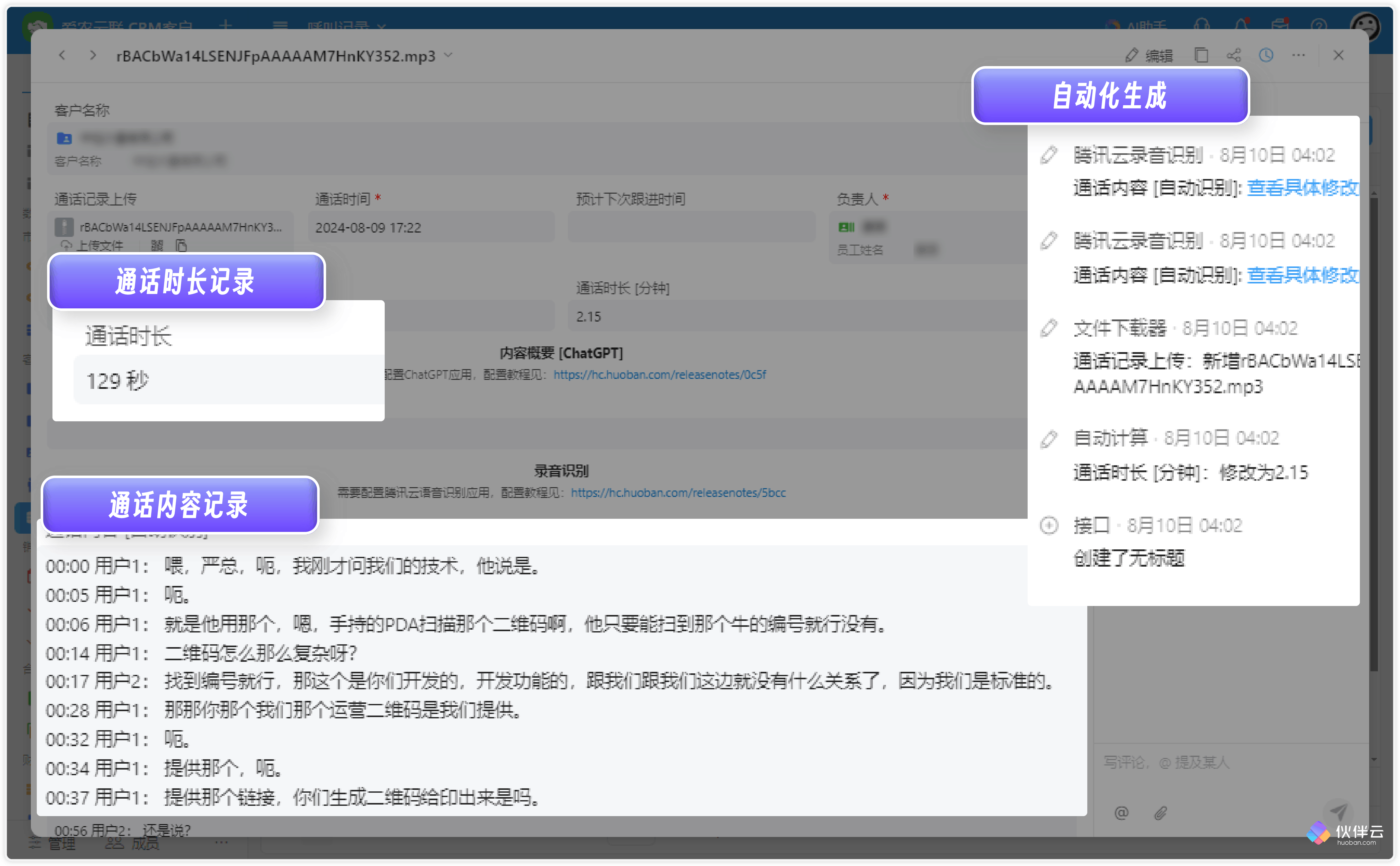Click the green member card icon under 负责人
1400x866 pixels.
point(846,227)
